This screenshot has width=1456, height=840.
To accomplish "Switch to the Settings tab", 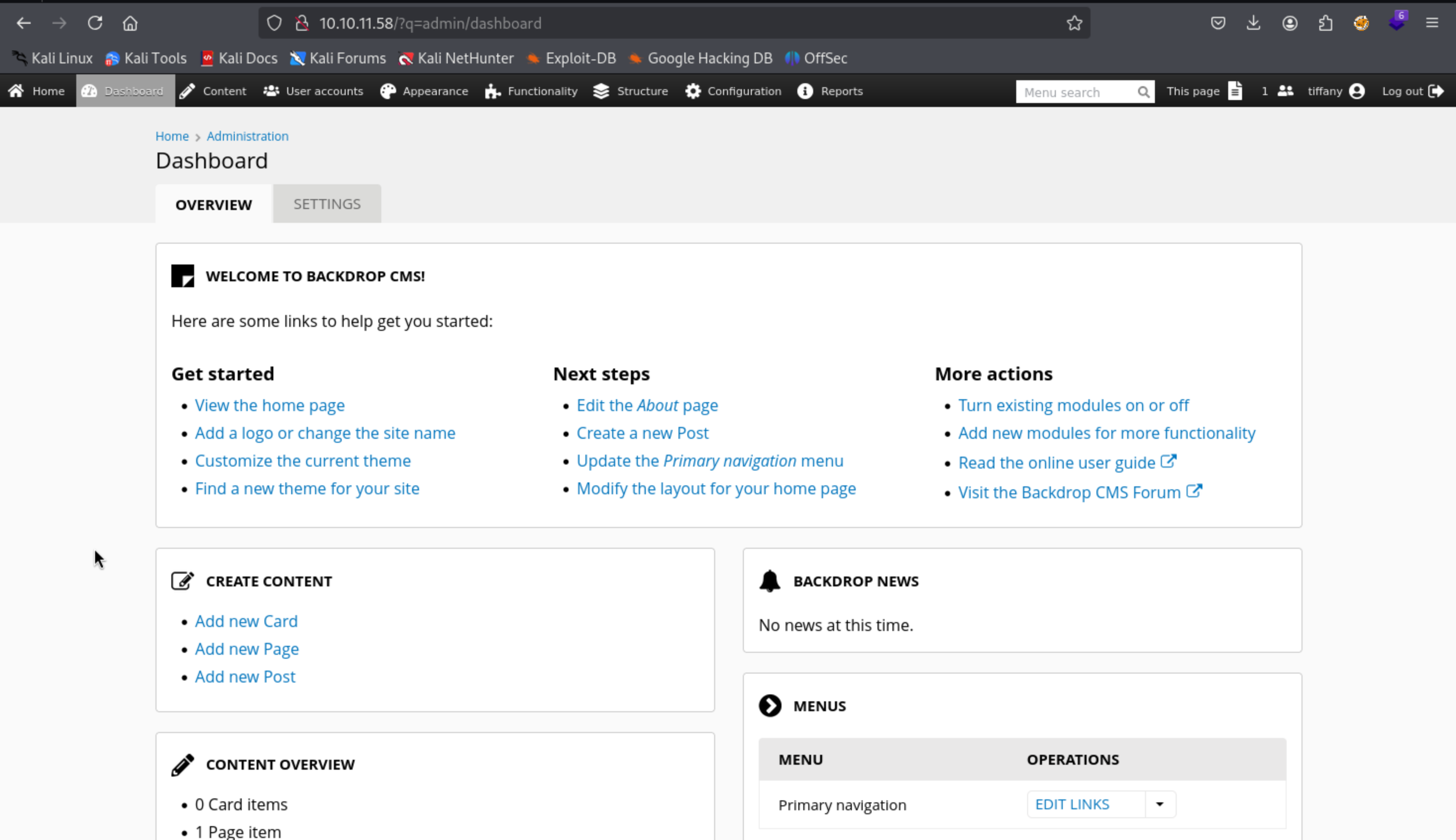I will (x=327, y=204).
